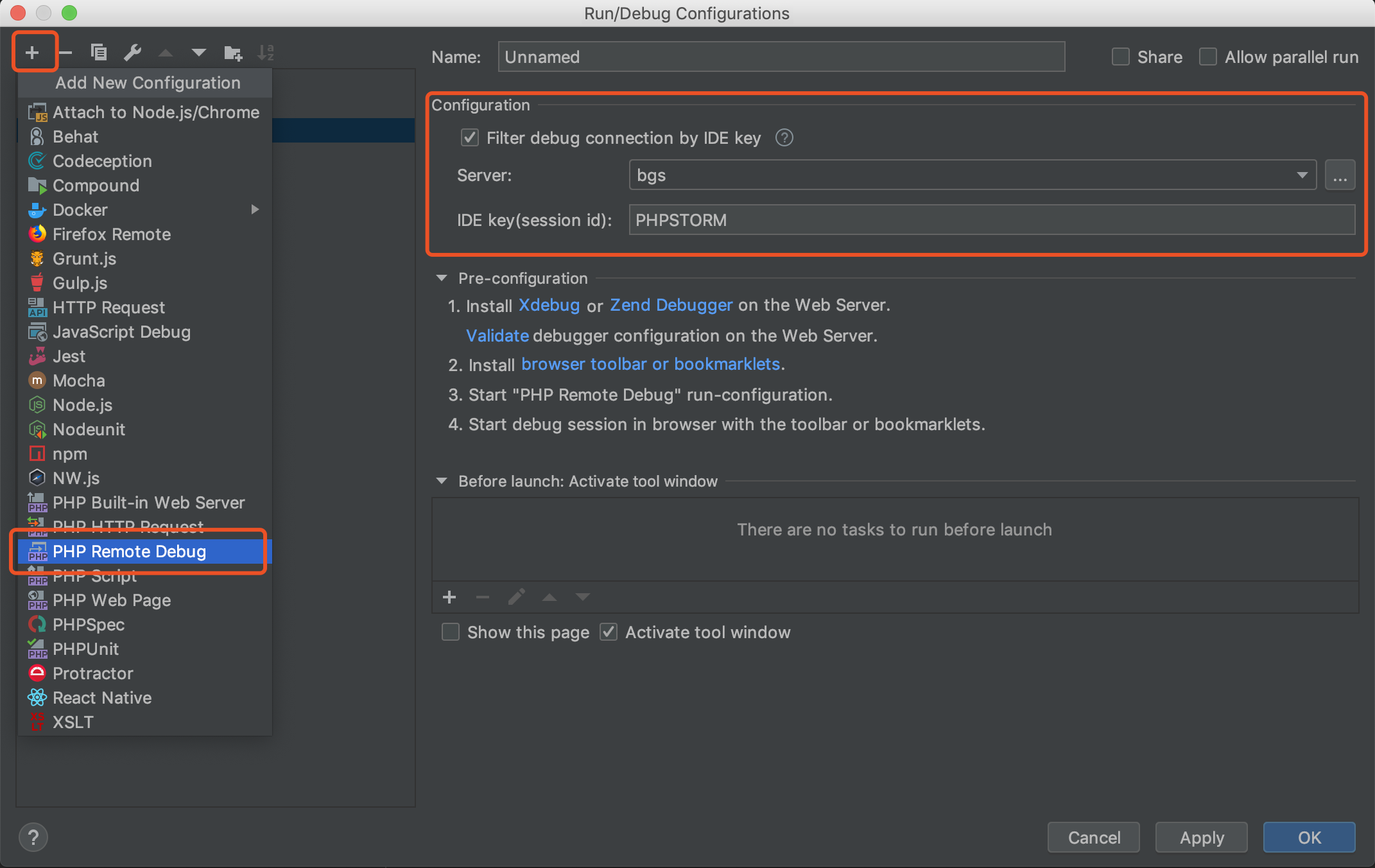1375x868 pixels.
Task: Add a before launch task with plus
Action: pos(449,598)
